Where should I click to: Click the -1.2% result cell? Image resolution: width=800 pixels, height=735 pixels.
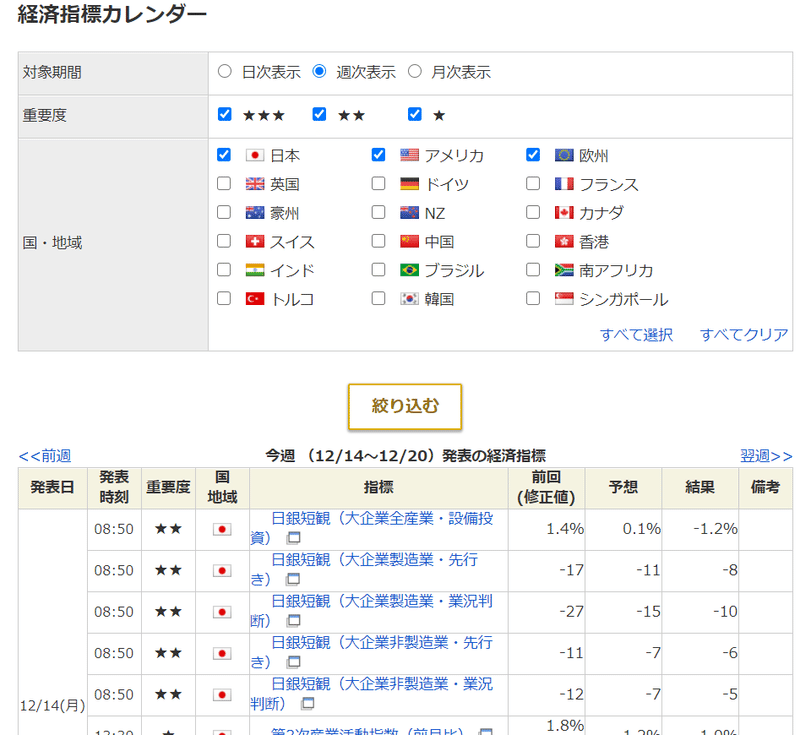click(700, 529)
